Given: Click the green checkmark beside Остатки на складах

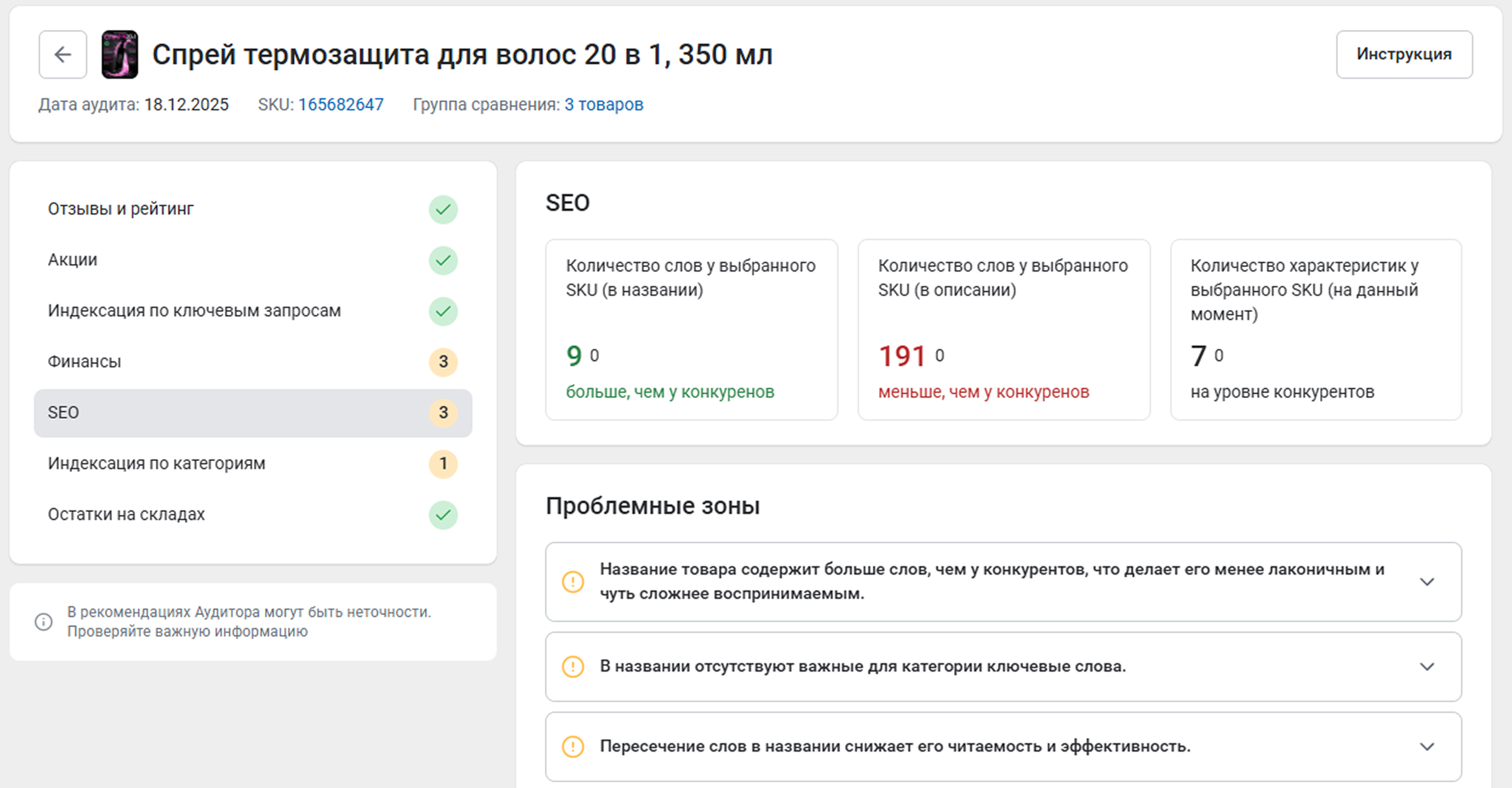Looking at the screenshot, I should coord(443,515).
